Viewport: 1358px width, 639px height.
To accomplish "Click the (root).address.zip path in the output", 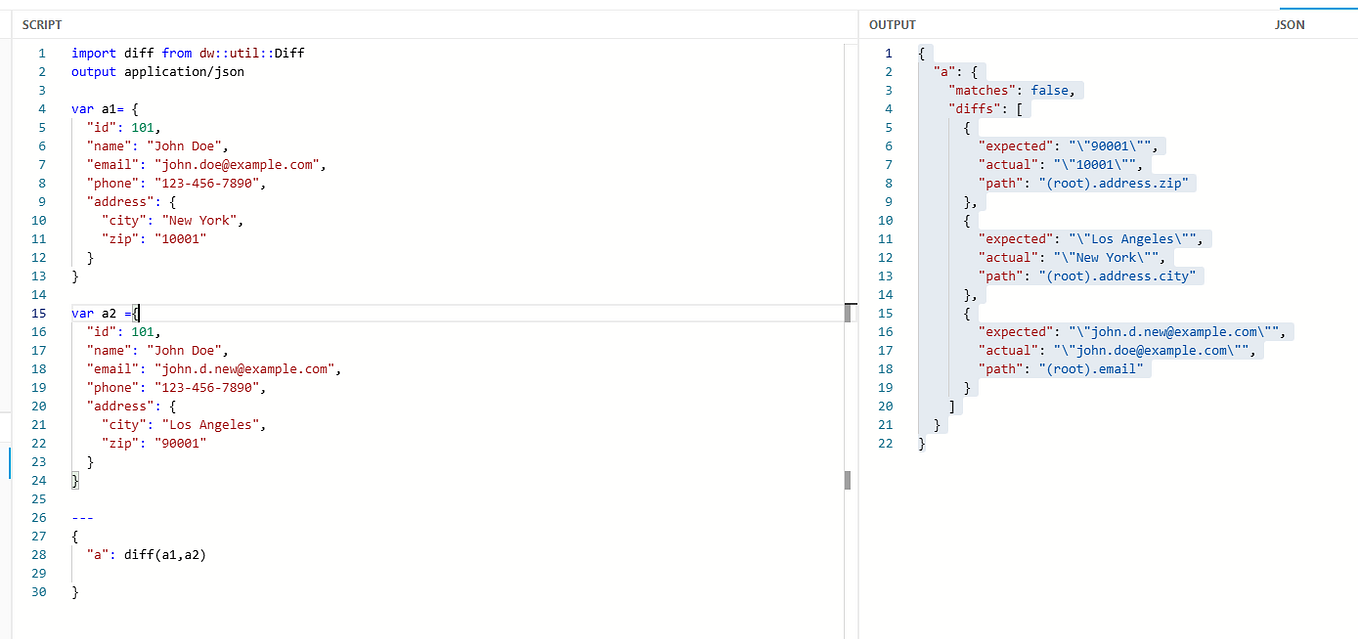I will (x=1113, y=182).
